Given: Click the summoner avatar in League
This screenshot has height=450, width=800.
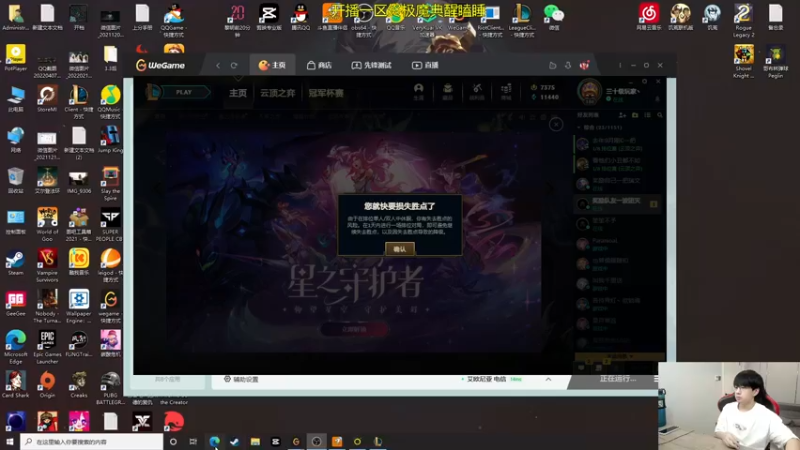Looking at the screenshot, I should click(x=589, y=92).
